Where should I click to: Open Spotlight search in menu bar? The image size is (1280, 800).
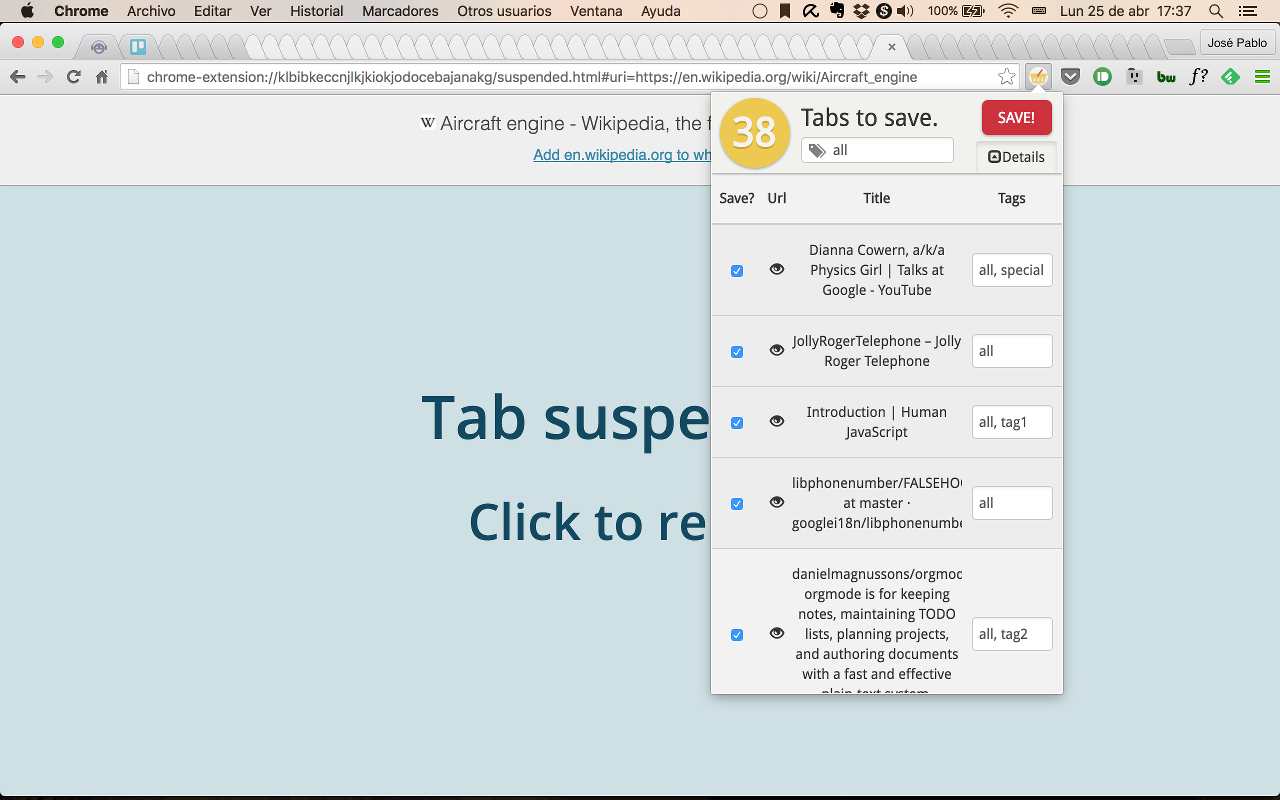click(x=1216, y=11)
